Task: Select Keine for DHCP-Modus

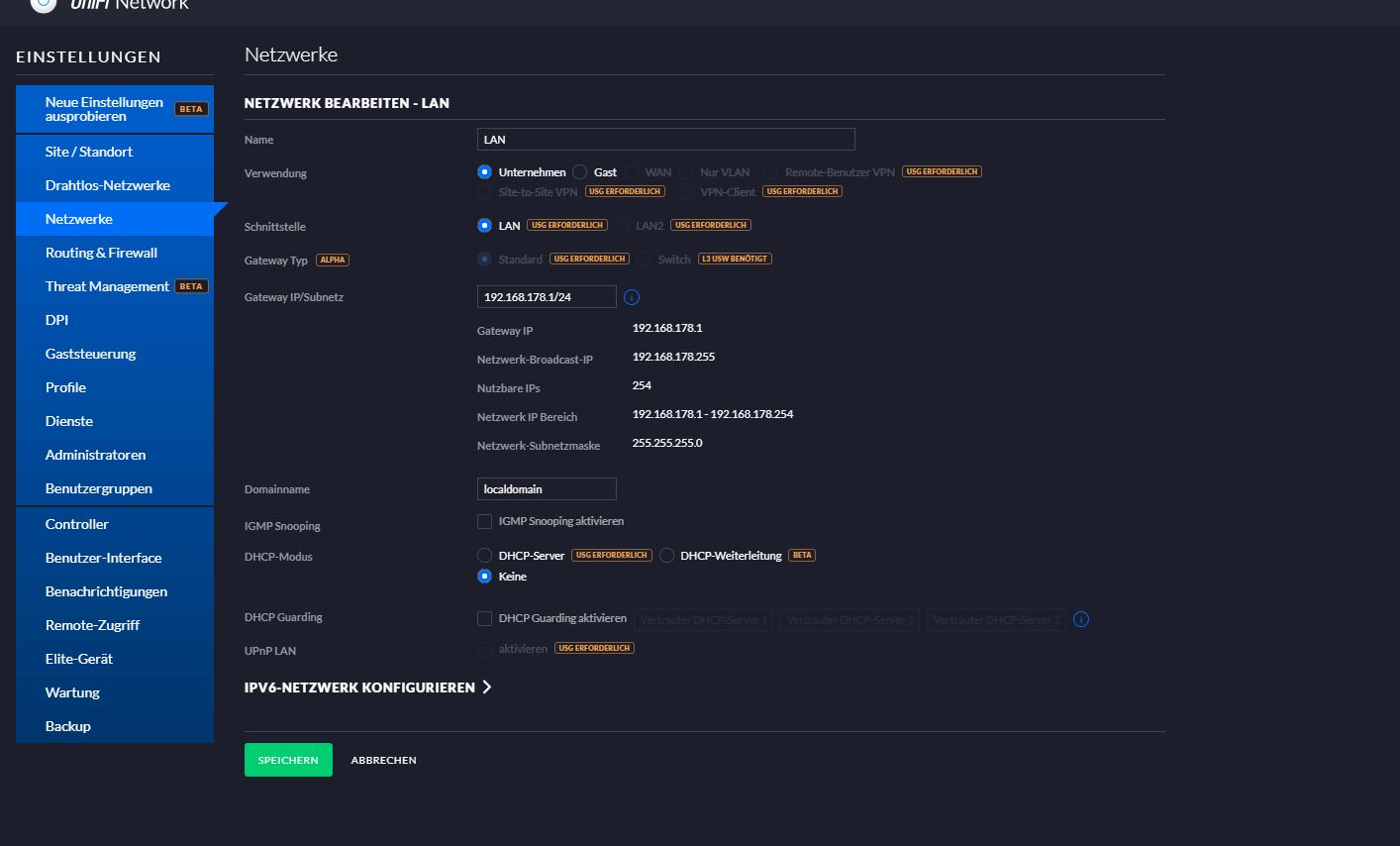Action: (x=484, y=577)
